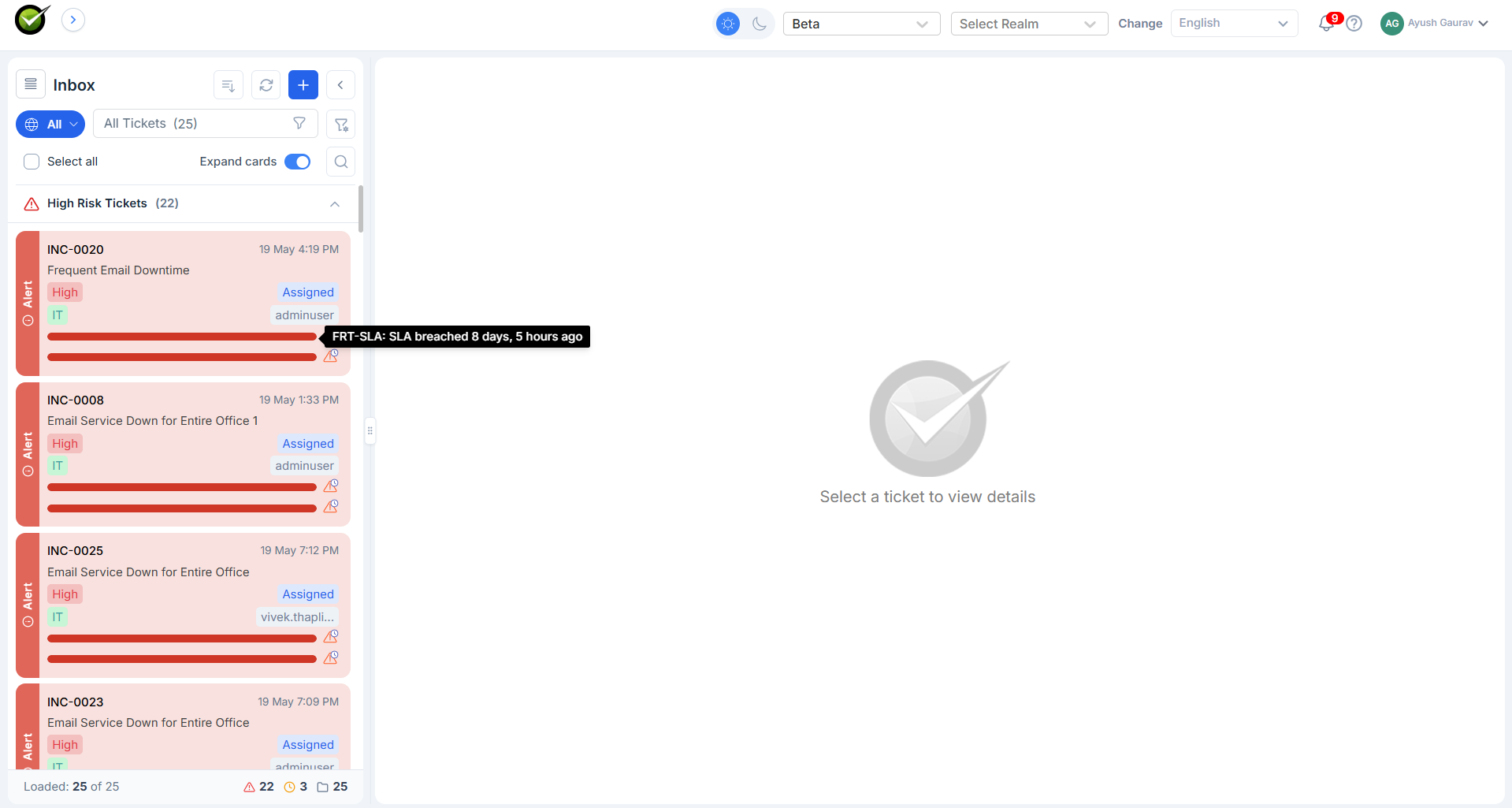1512x808 pixels.
Task: Open the notifications bell
Action: (x=1327, y=24)
